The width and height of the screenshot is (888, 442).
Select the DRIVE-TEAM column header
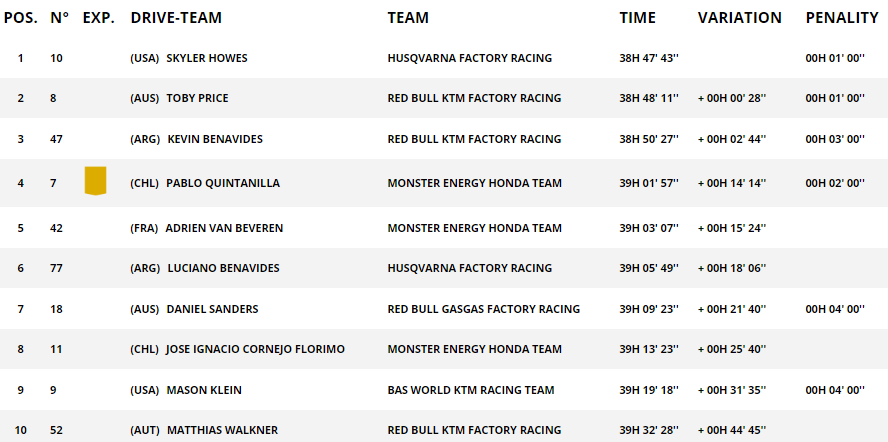(x=176, y=18)
